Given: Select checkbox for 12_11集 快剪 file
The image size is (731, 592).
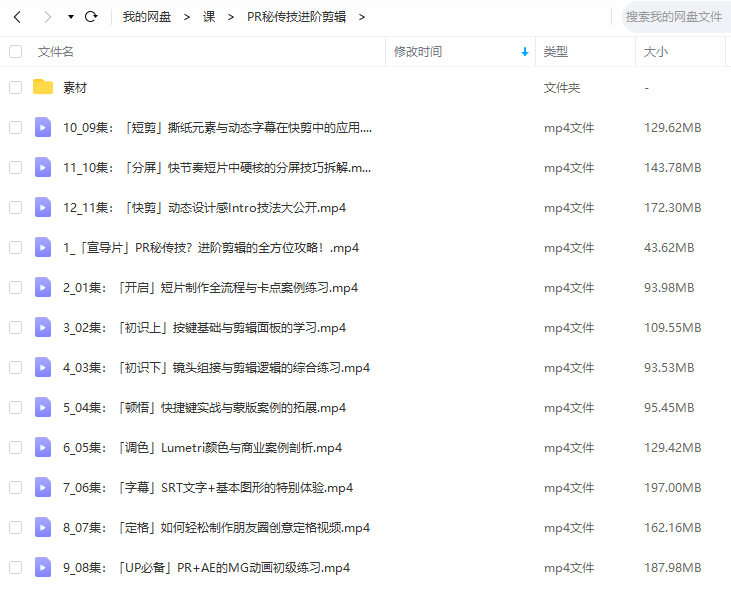Looking at the screenshot, I should [x=15, y=207].
